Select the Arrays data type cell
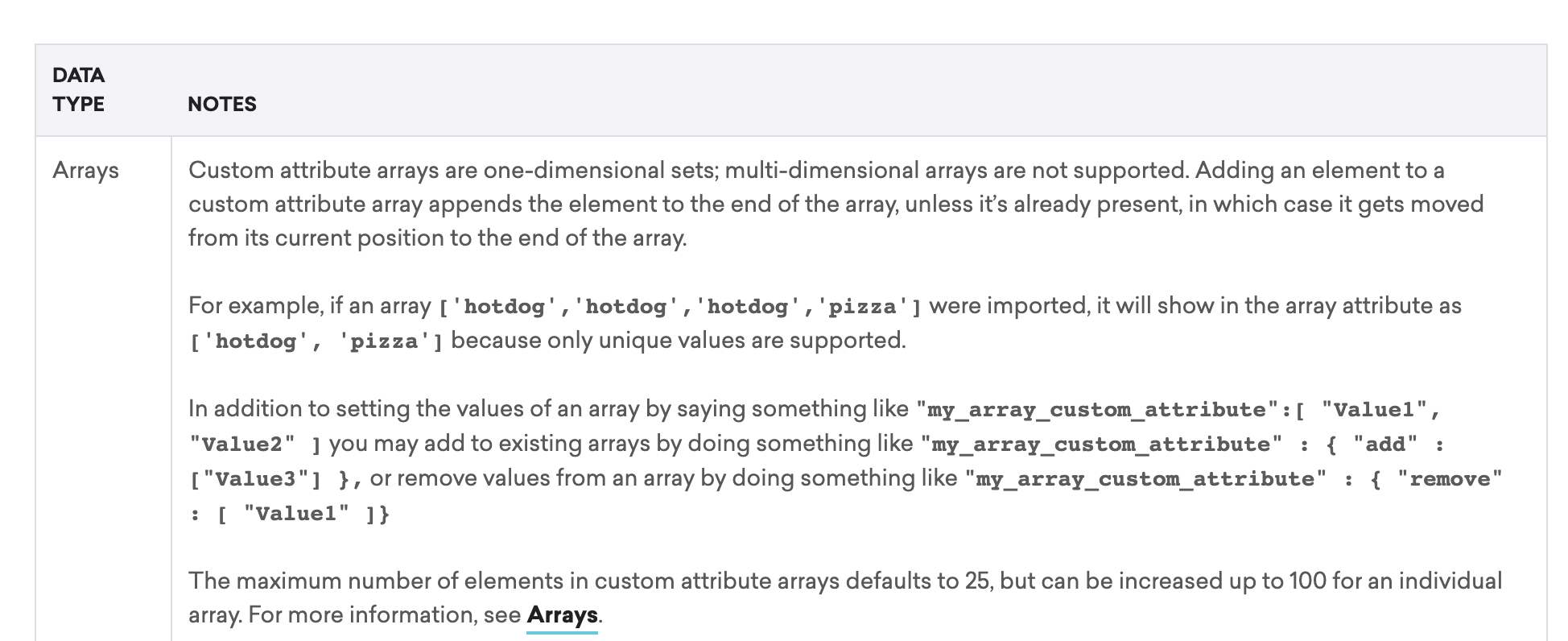 (x=85, y=171)
